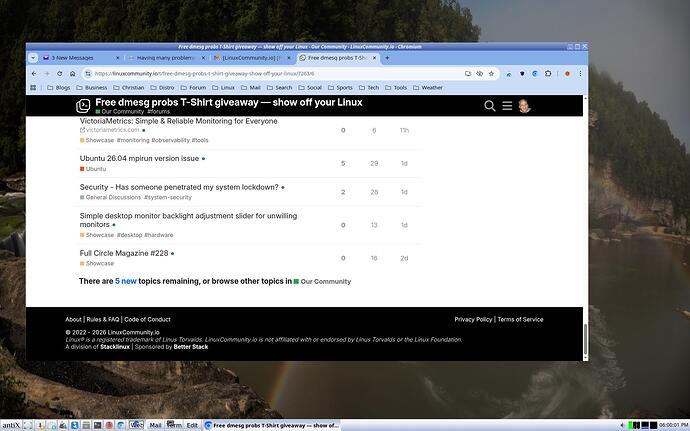Click the blue circular extension icon
The image size is (690, 431).
click(x=535, y=74)
